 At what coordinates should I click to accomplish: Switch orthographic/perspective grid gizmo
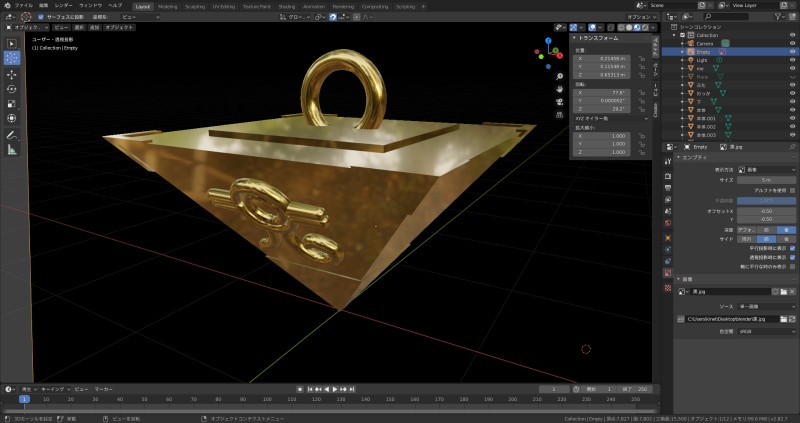560,114
